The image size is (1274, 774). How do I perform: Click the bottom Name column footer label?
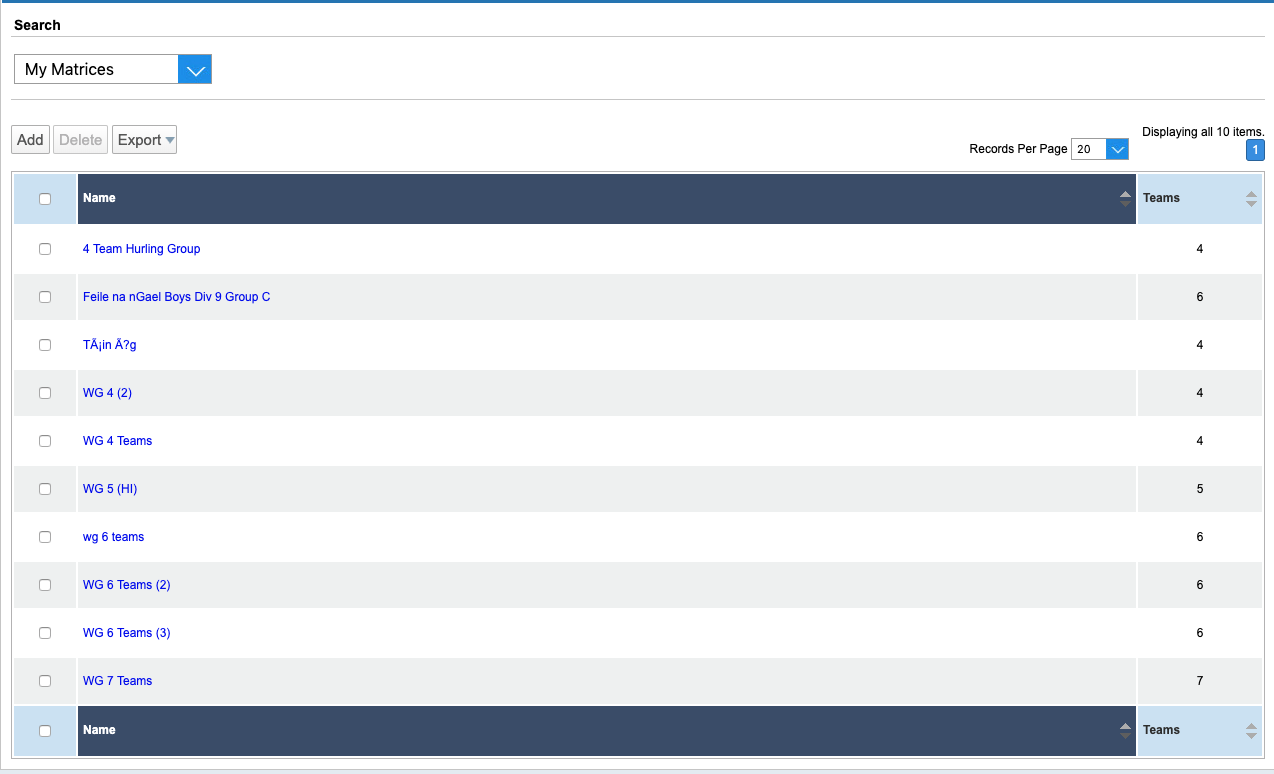click(x=99, y=730)
